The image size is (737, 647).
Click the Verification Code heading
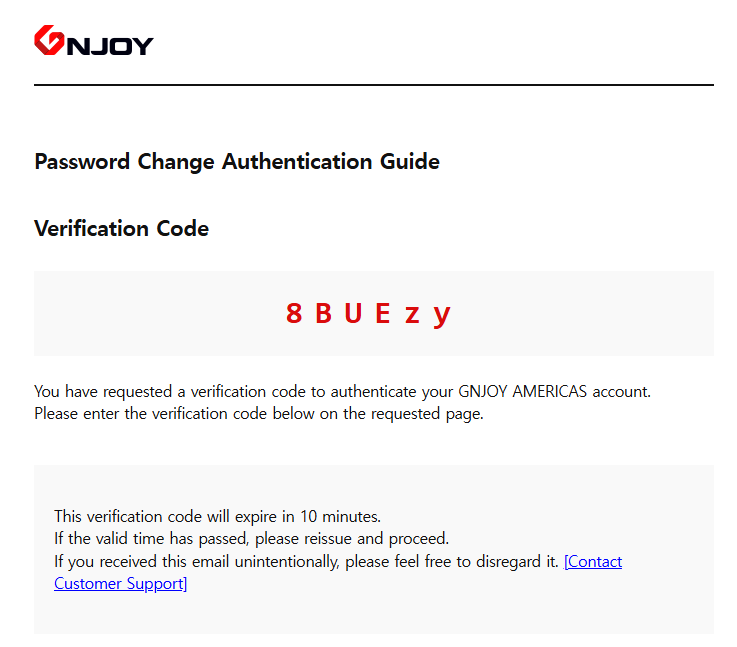click(121, 228)
